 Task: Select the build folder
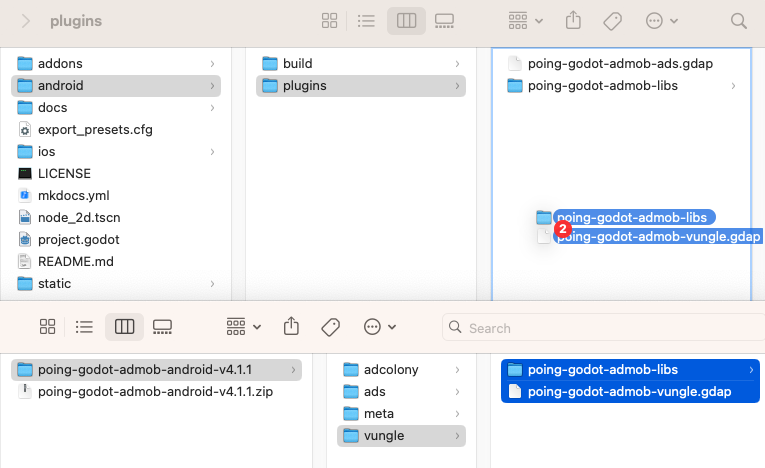tap(361, 63)
